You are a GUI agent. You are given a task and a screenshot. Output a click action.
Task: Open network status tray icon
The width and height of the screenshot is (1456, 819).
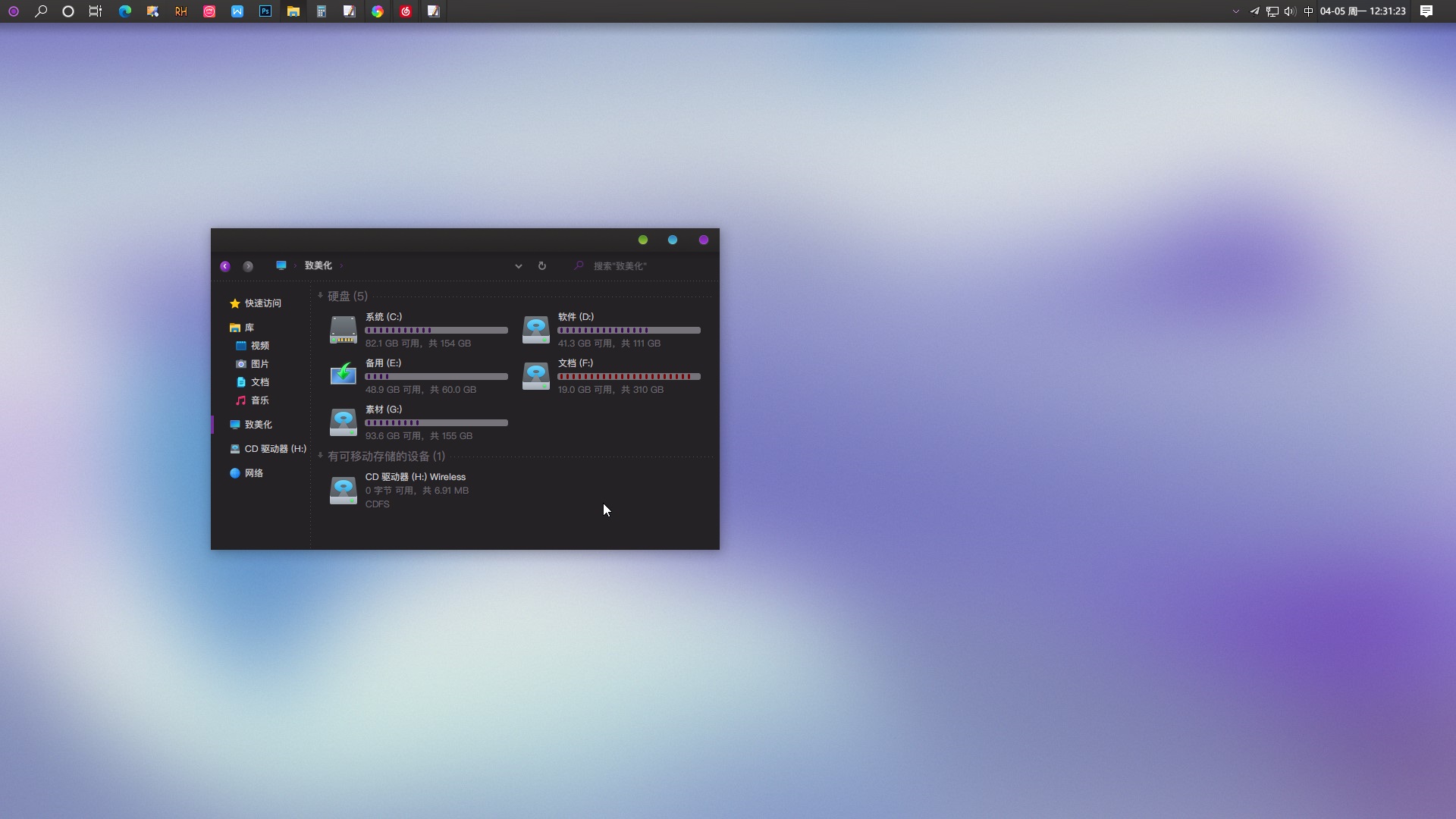click(x=1272, y=11)
